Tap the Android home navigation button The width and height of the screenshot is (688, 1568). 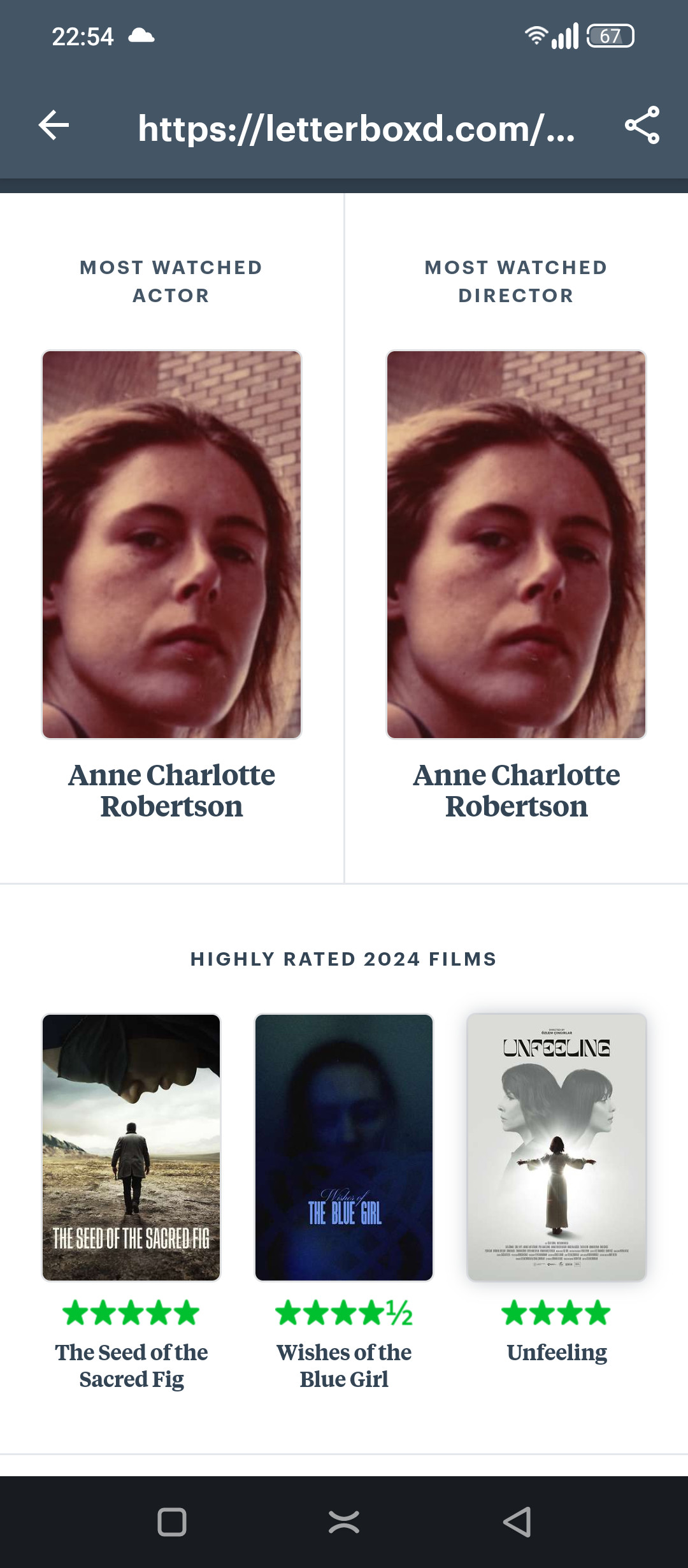[344, 1522]
